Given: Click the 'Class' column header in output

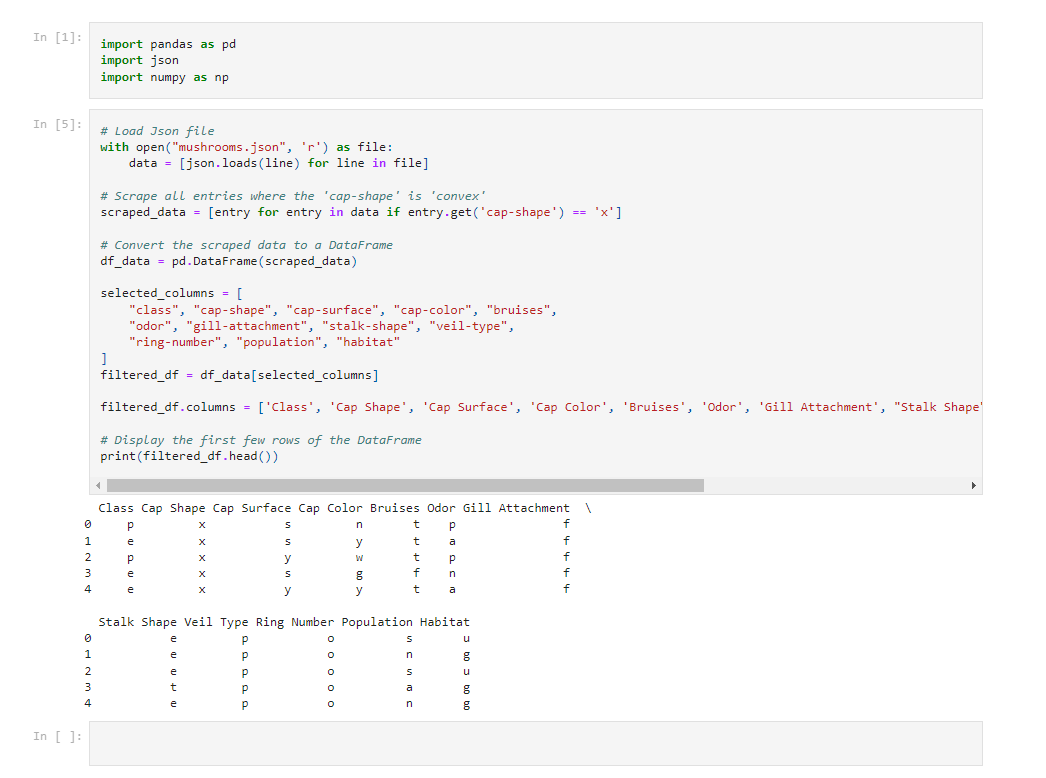Looking at the screenshot, I should pyautogui.click(x=115, y=507).
